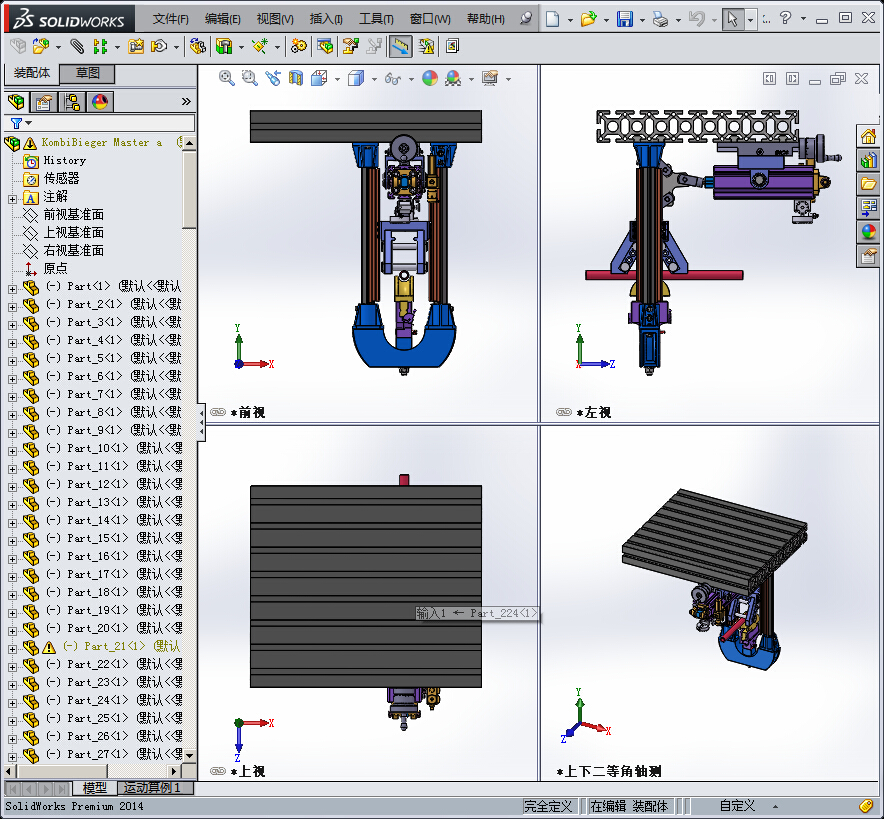Select the 前视基准面 plane in tree

coord(73,214)
